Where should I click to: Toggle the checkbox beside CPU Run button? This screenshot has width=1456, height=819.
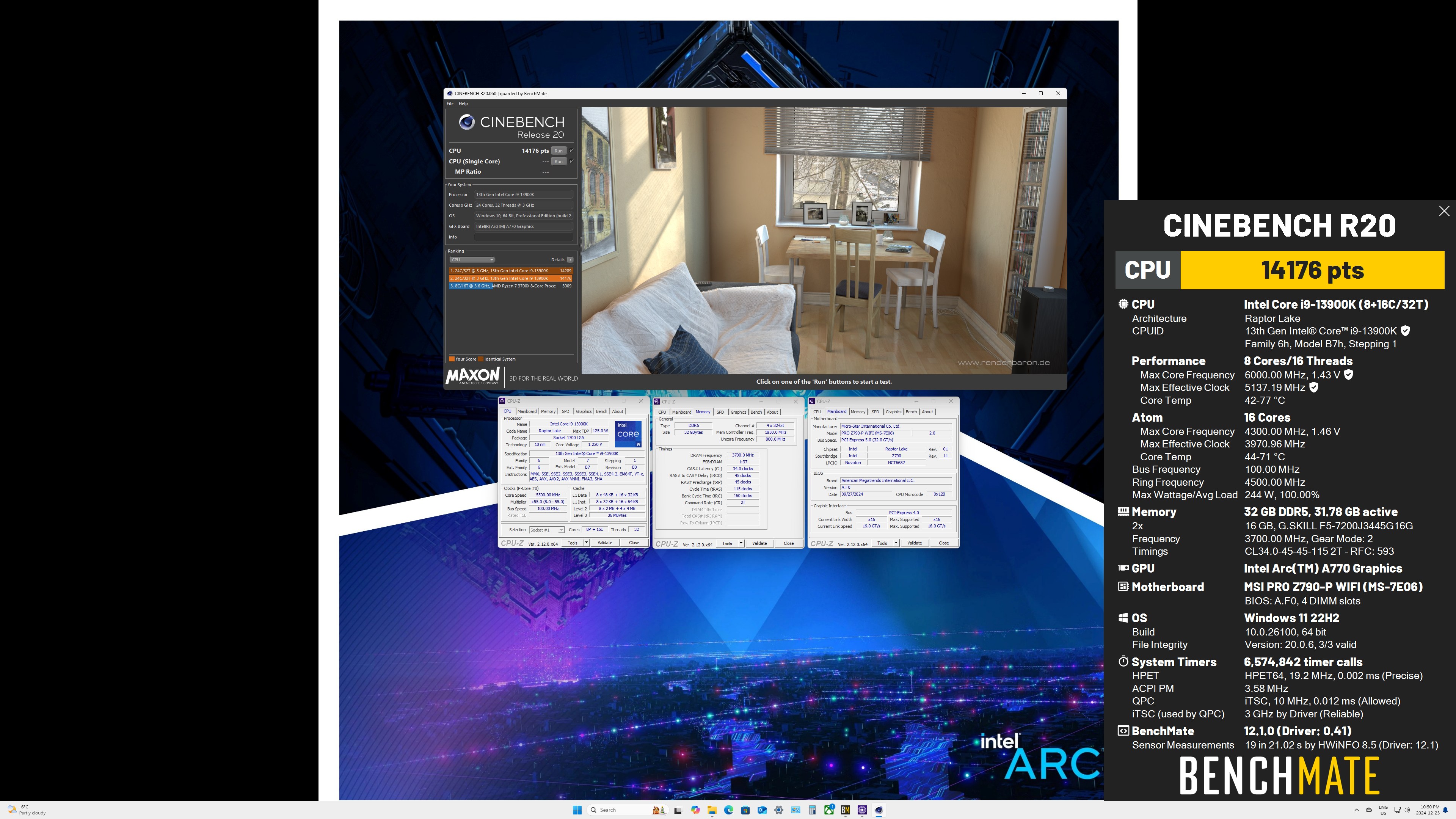[x=571, y=151]
